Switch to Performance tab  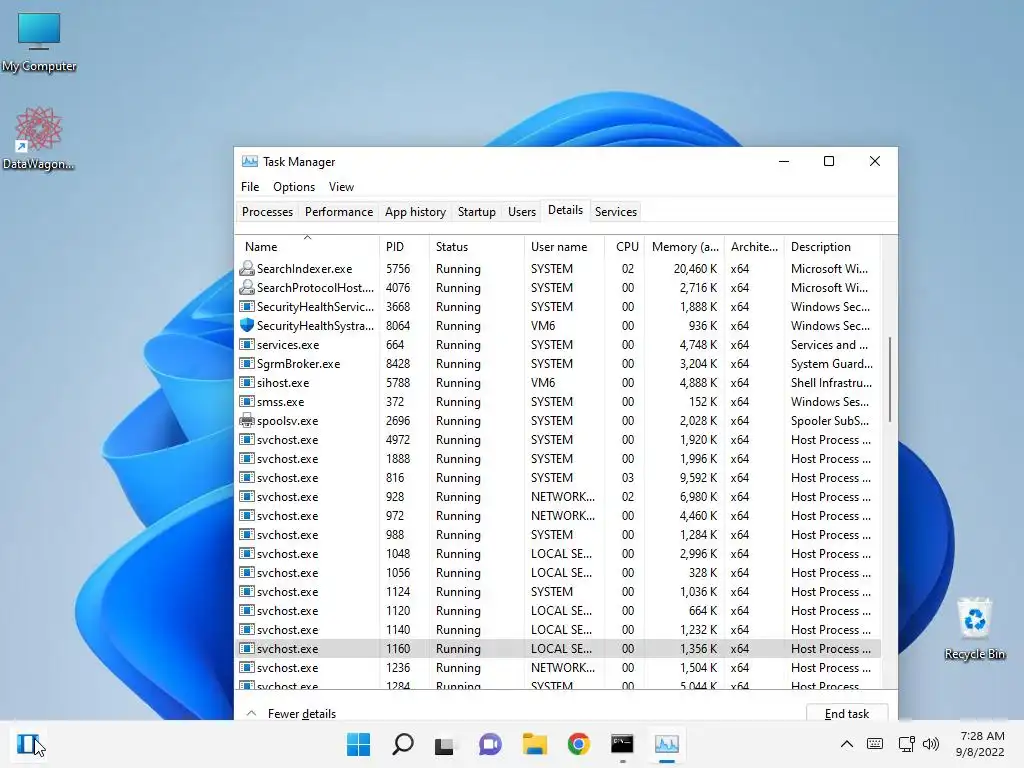tap(339, 212)
